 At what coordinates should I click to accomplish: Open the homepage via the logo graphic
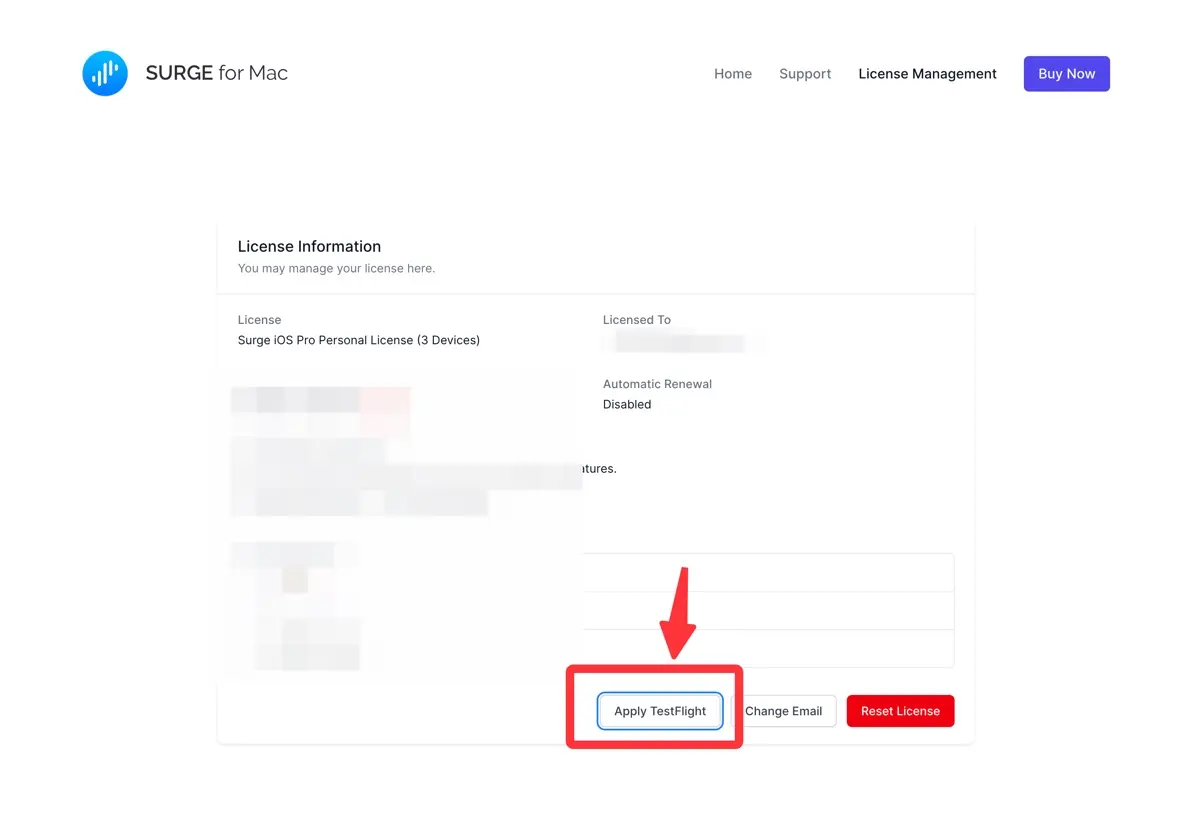pos(104,72)
